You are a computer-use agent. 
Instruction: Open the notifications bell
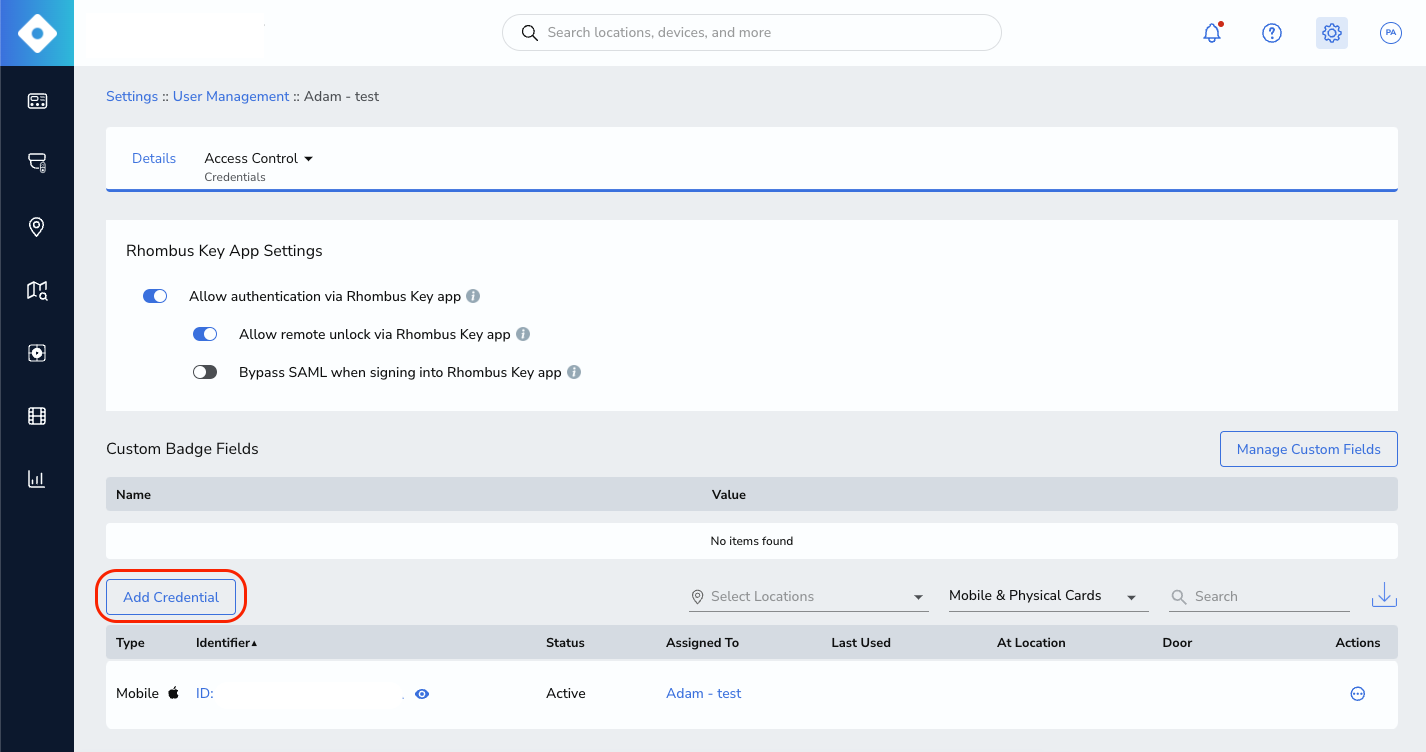1212,33
